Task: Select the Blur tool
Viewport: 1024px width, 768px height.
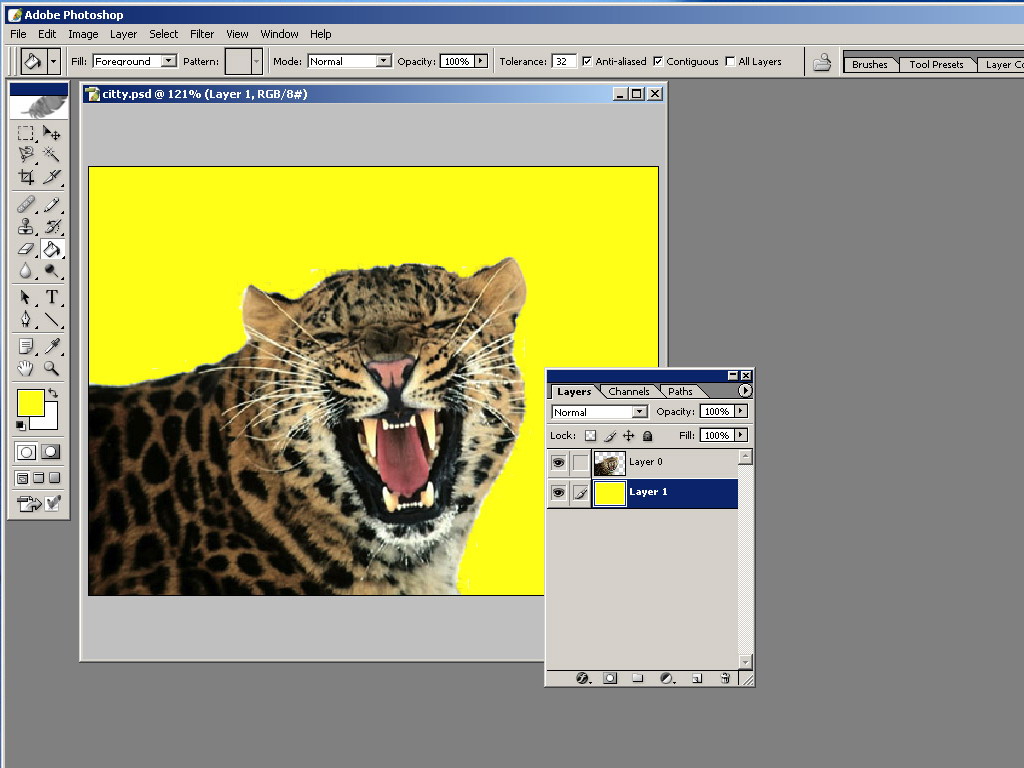Action: pyautogui.click(x=25, y=270)
